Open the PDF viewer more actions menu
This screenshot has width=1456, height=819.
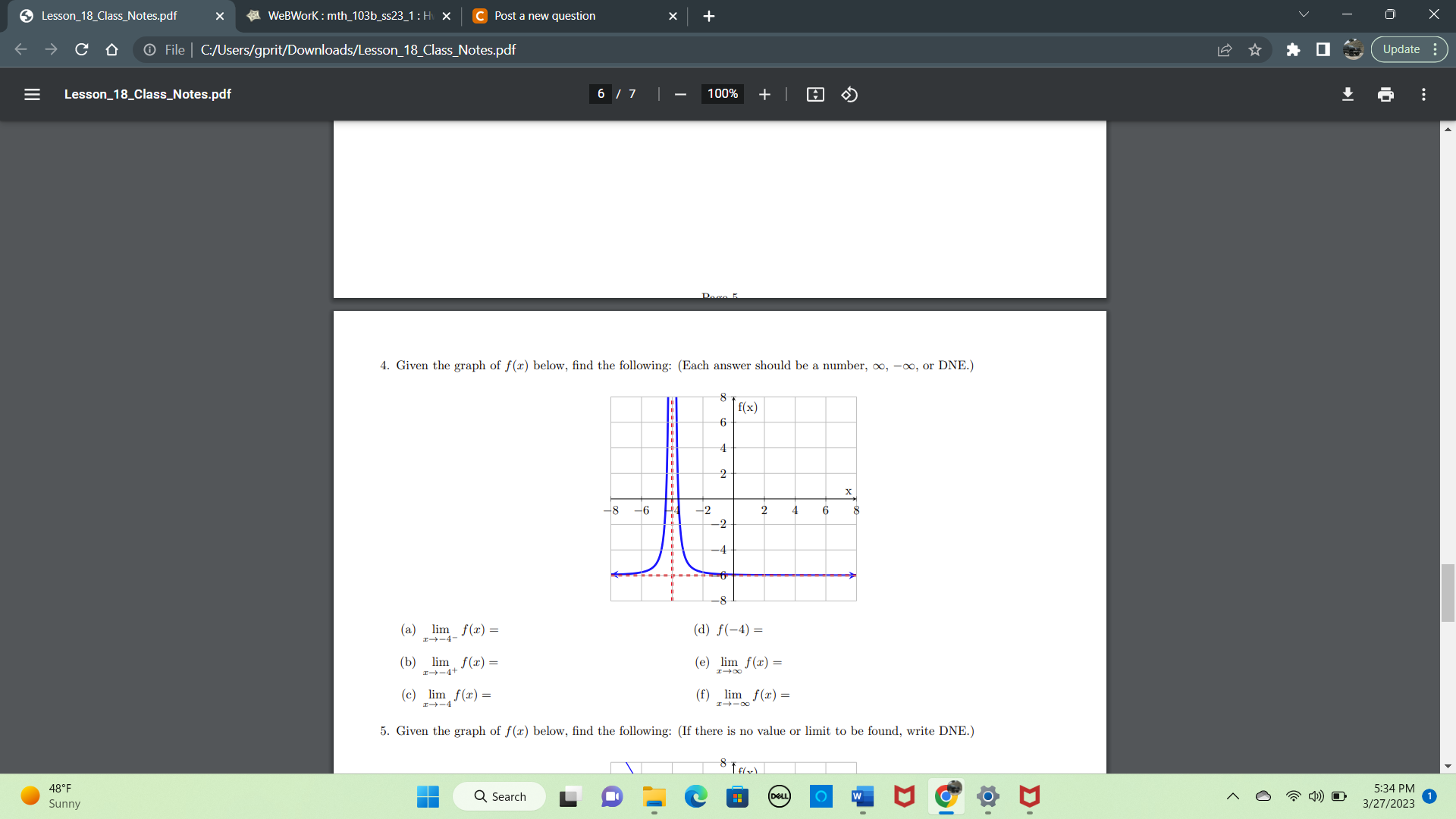[1423, 94]
